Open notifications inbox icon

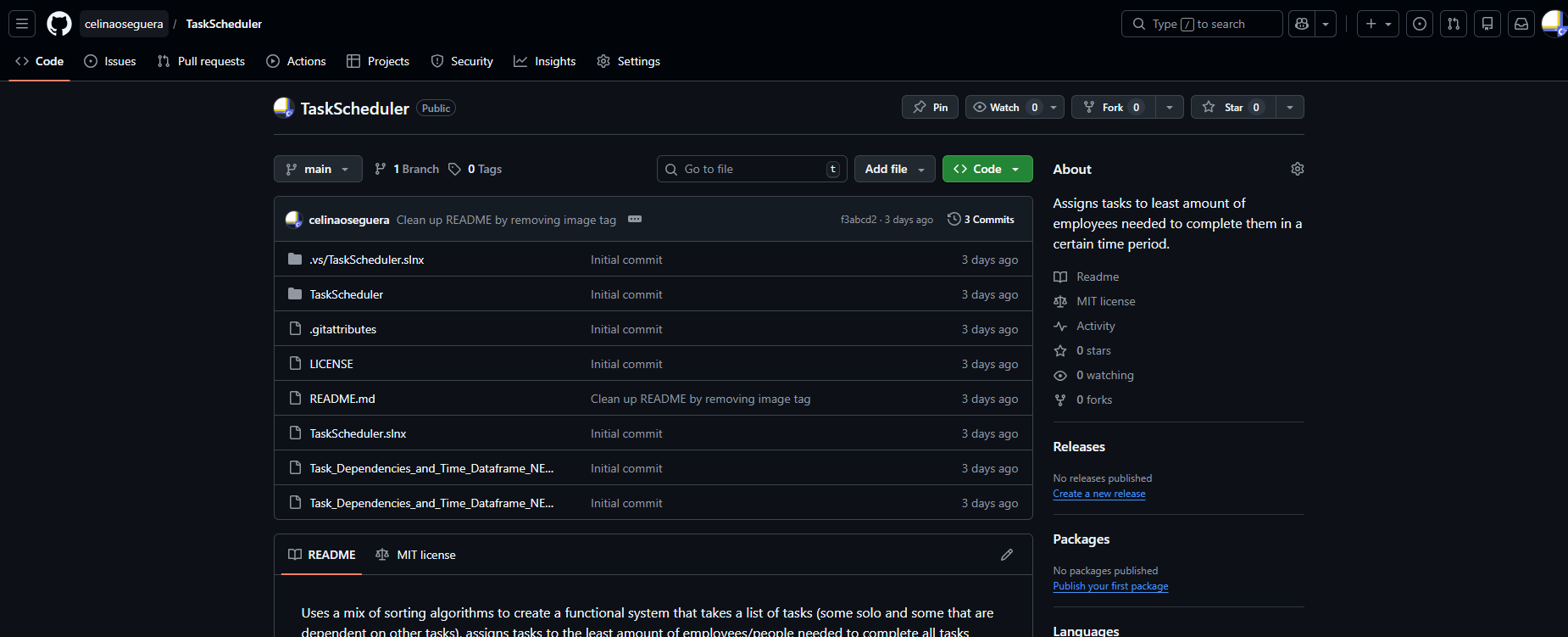1521,24
